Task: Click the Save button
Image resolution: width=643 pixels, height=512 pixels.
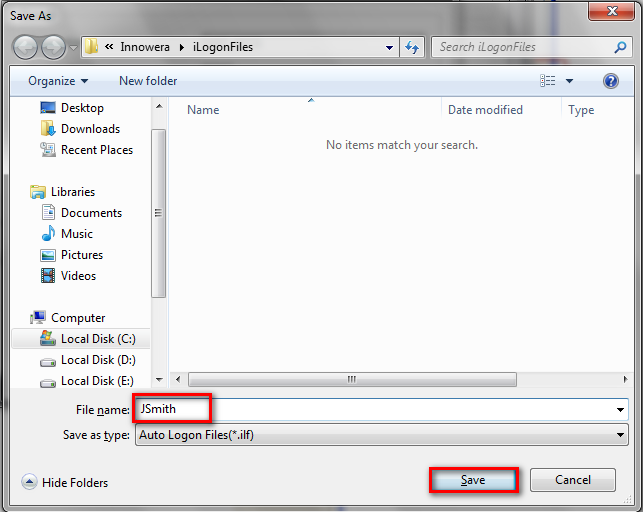Action: coord(473,480)
